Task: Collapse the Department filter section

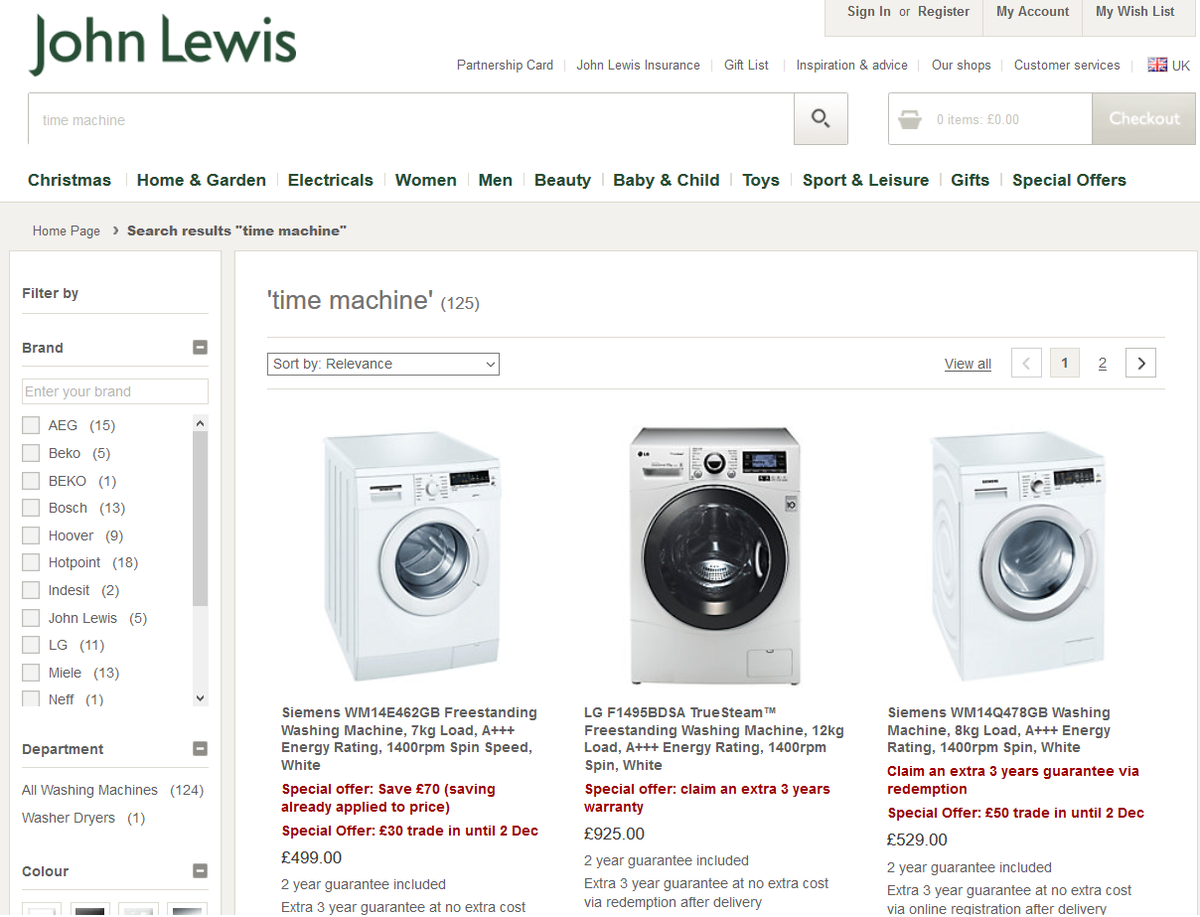Action: pyautogui.click(x=200, y=749)
